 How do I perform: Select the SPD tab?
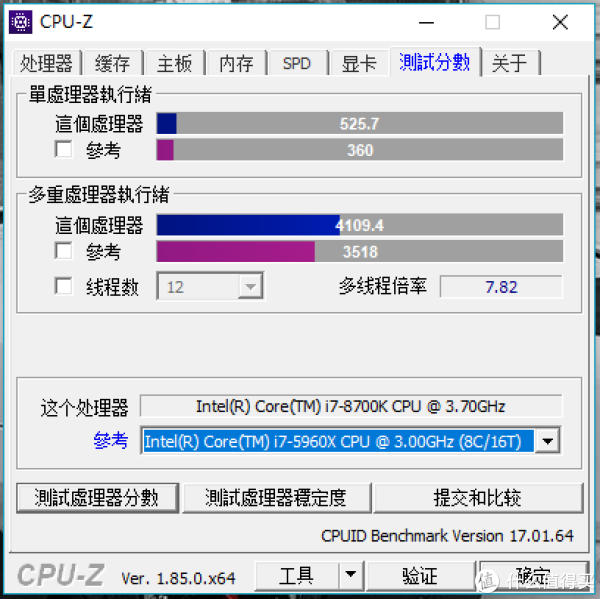[297, 63]
